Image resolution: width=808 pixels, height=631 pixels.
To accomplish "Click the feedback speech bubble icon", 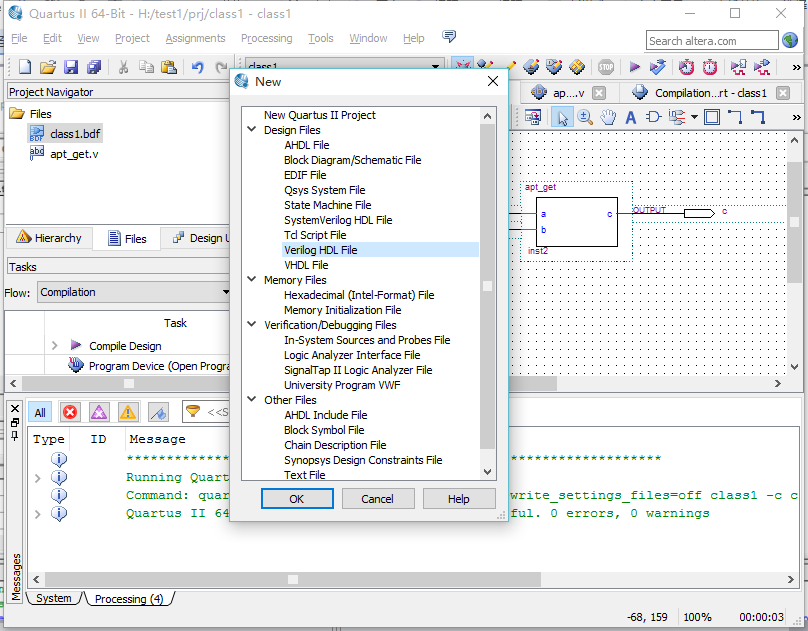I will pos(449,36).
